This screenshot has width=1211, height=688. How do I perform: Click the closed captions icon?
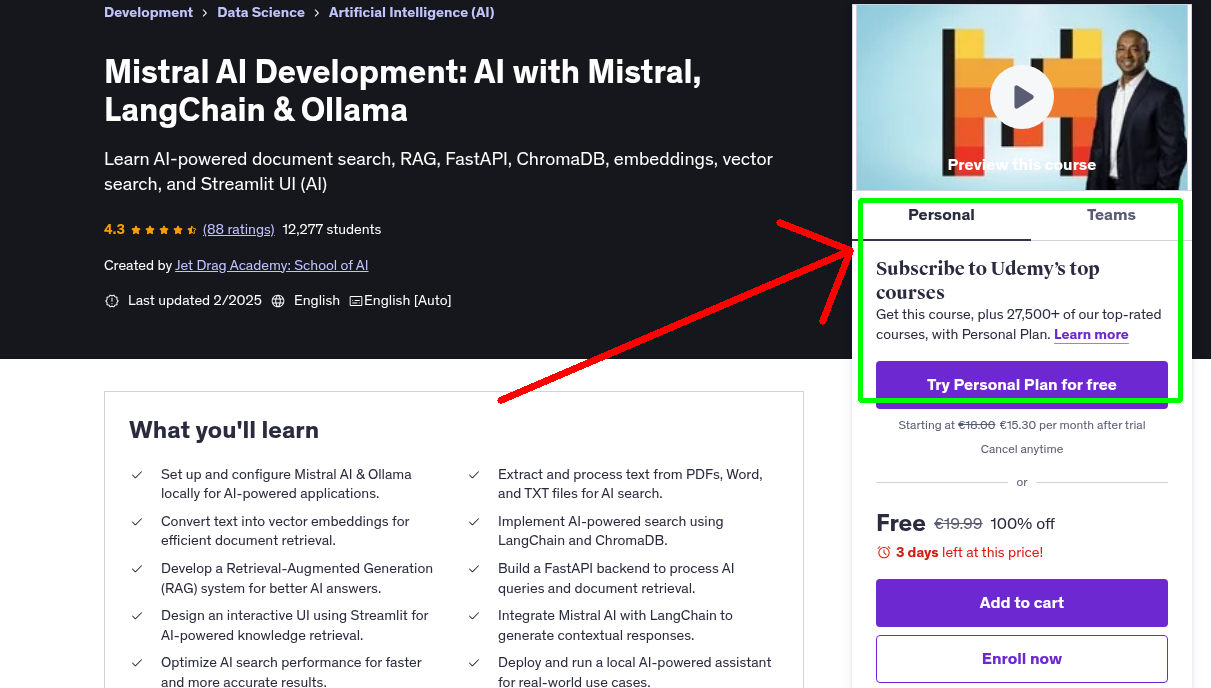pyautogui.click(x=355, y=301)
